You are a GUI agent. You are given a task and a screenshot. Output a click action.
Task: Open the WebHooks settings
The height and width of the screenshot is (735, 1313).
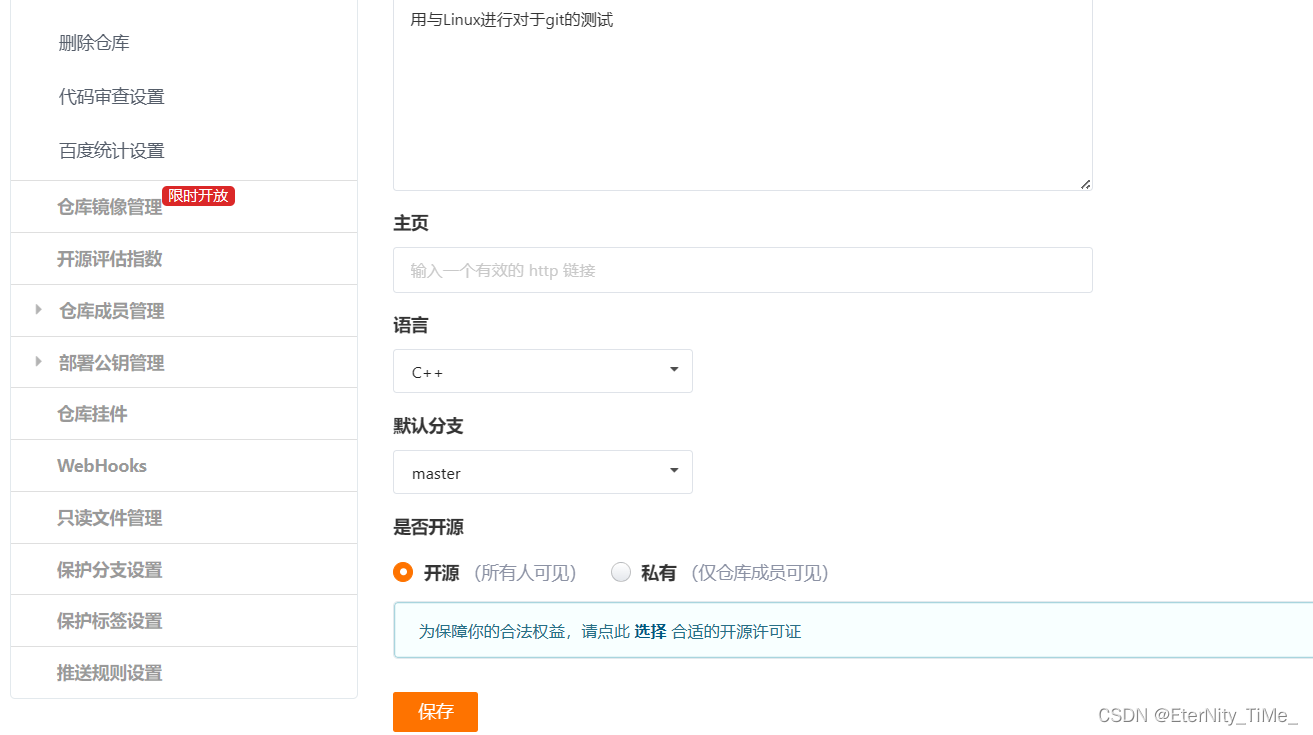[x=102, y=466]
